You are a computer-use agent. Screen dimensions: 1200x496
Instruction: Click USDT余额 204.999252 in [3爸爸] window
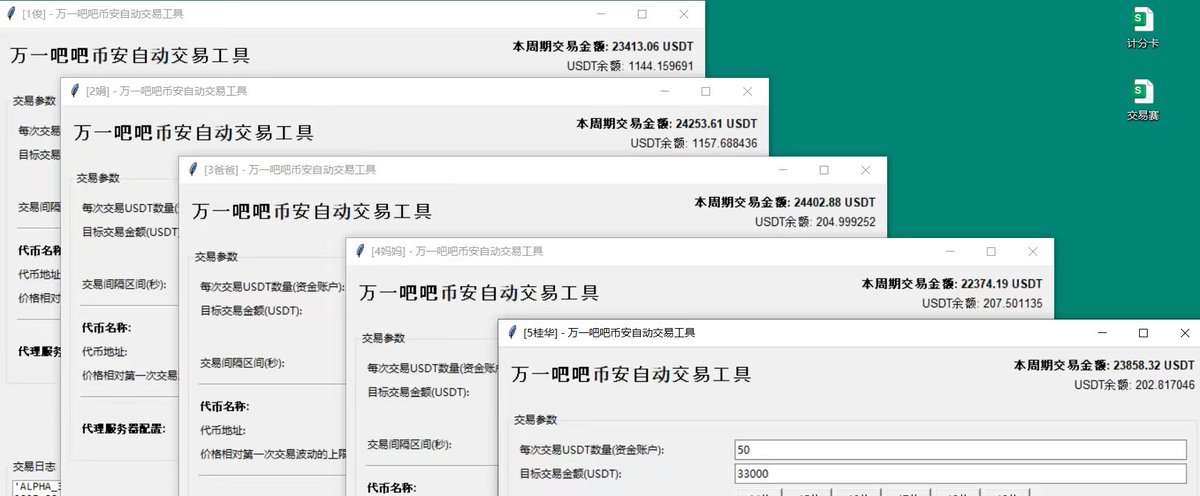(815, 222)
